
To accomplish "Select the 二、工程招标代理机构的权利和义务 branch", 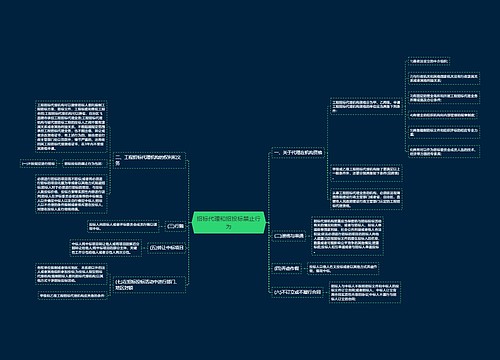I will point(149,160).
